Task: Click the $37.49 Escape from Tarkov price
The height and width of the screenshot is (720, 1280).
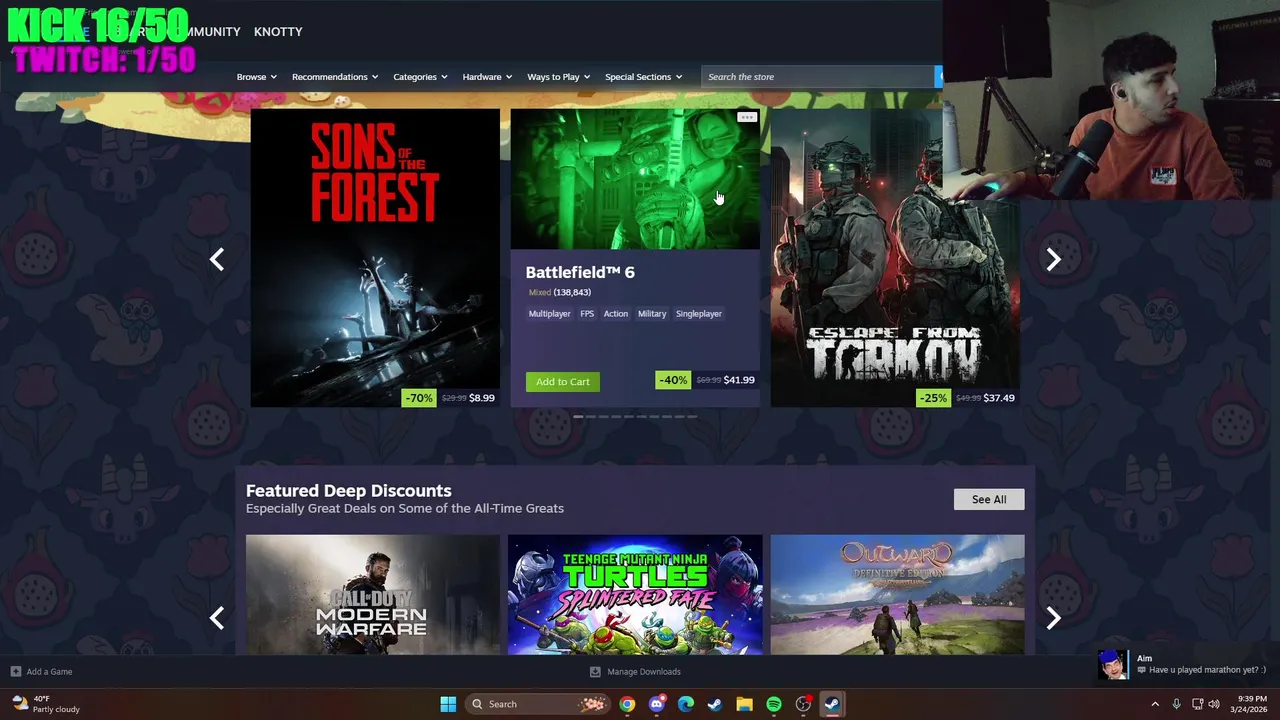Action: coord(999,398)
